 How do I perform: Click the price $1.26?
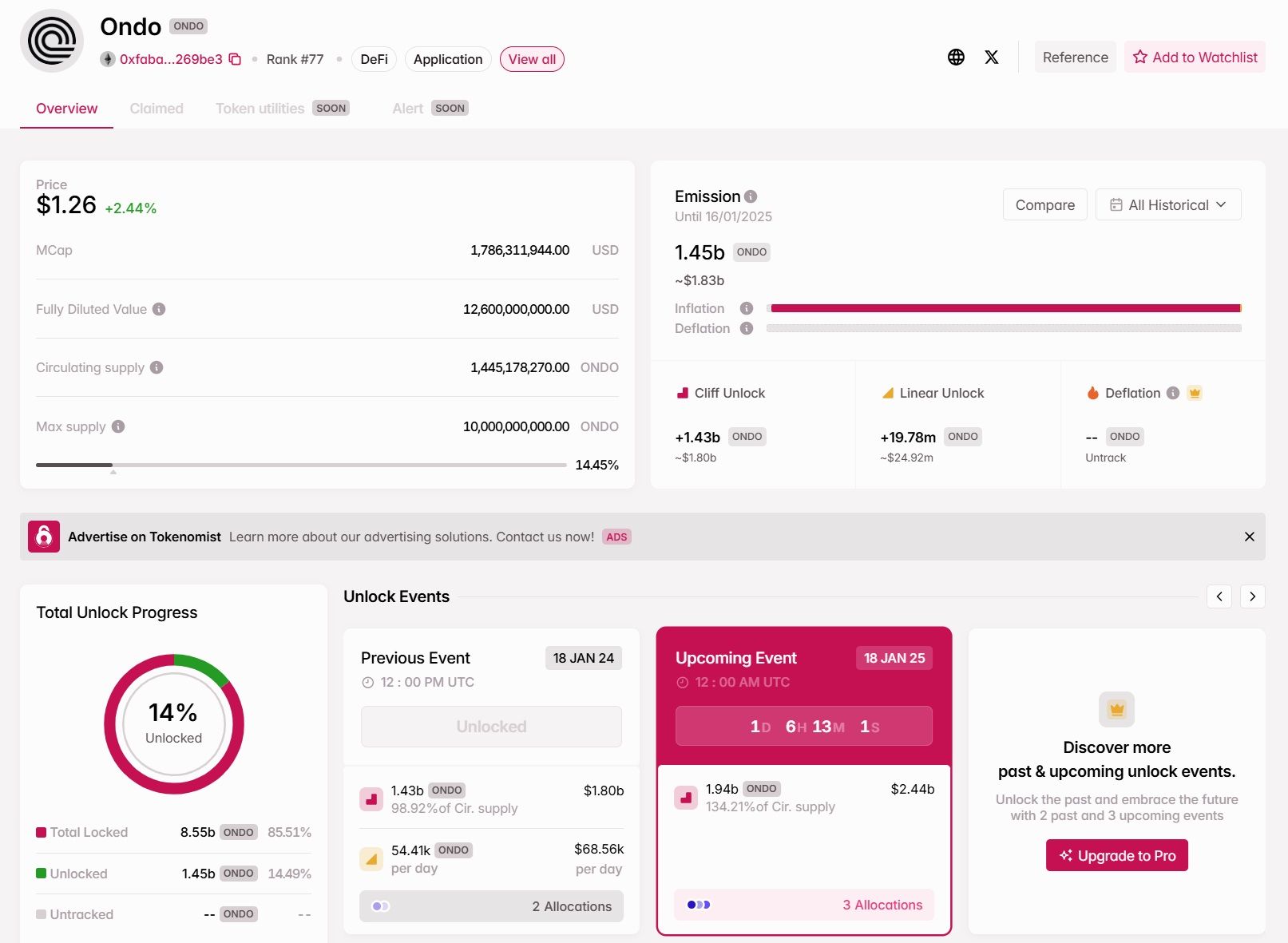(66, 205)
